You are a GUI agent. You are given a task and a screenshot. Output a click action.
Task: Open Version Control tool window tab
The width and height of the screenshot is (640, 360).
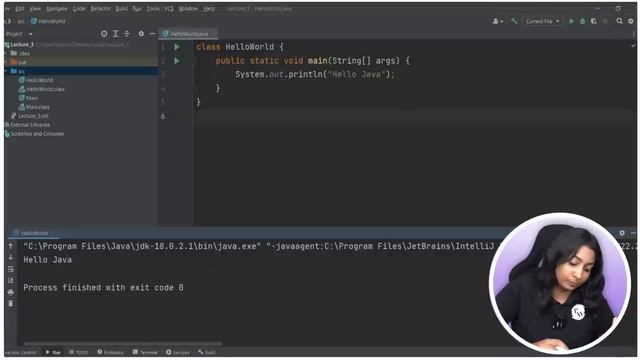tap(20, 352)
